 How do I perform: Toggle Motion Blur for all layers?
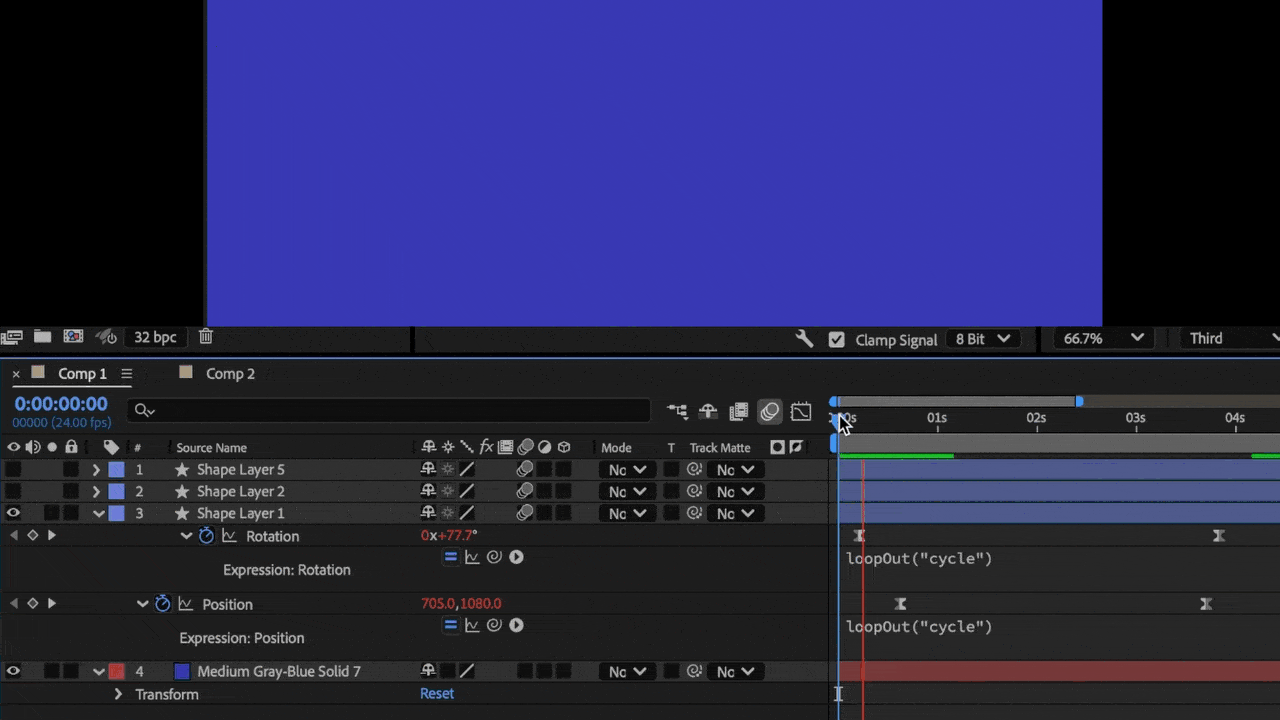click(769, 411)
